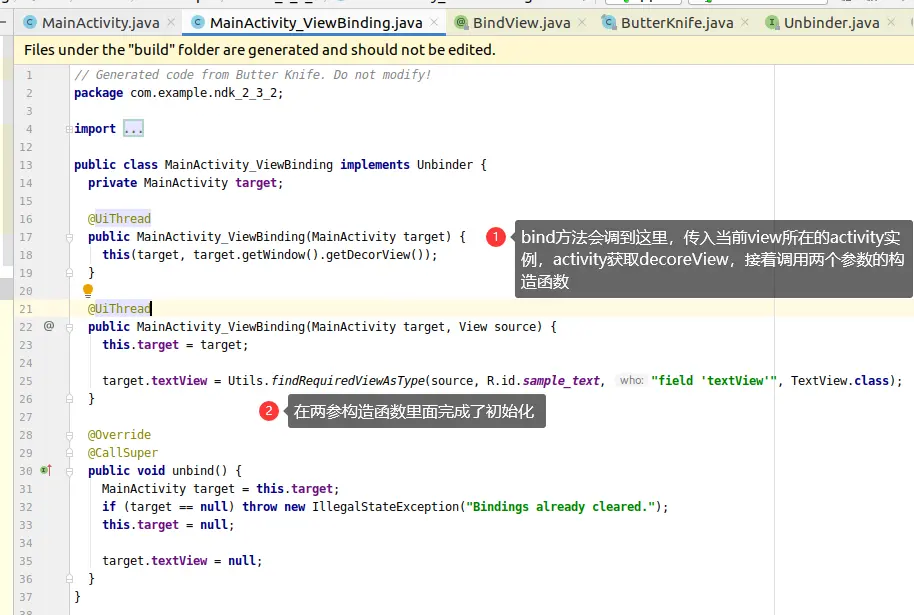Click the string "field 'textView'" on line 25
The image size is (914, 615).
coord(713,381)
